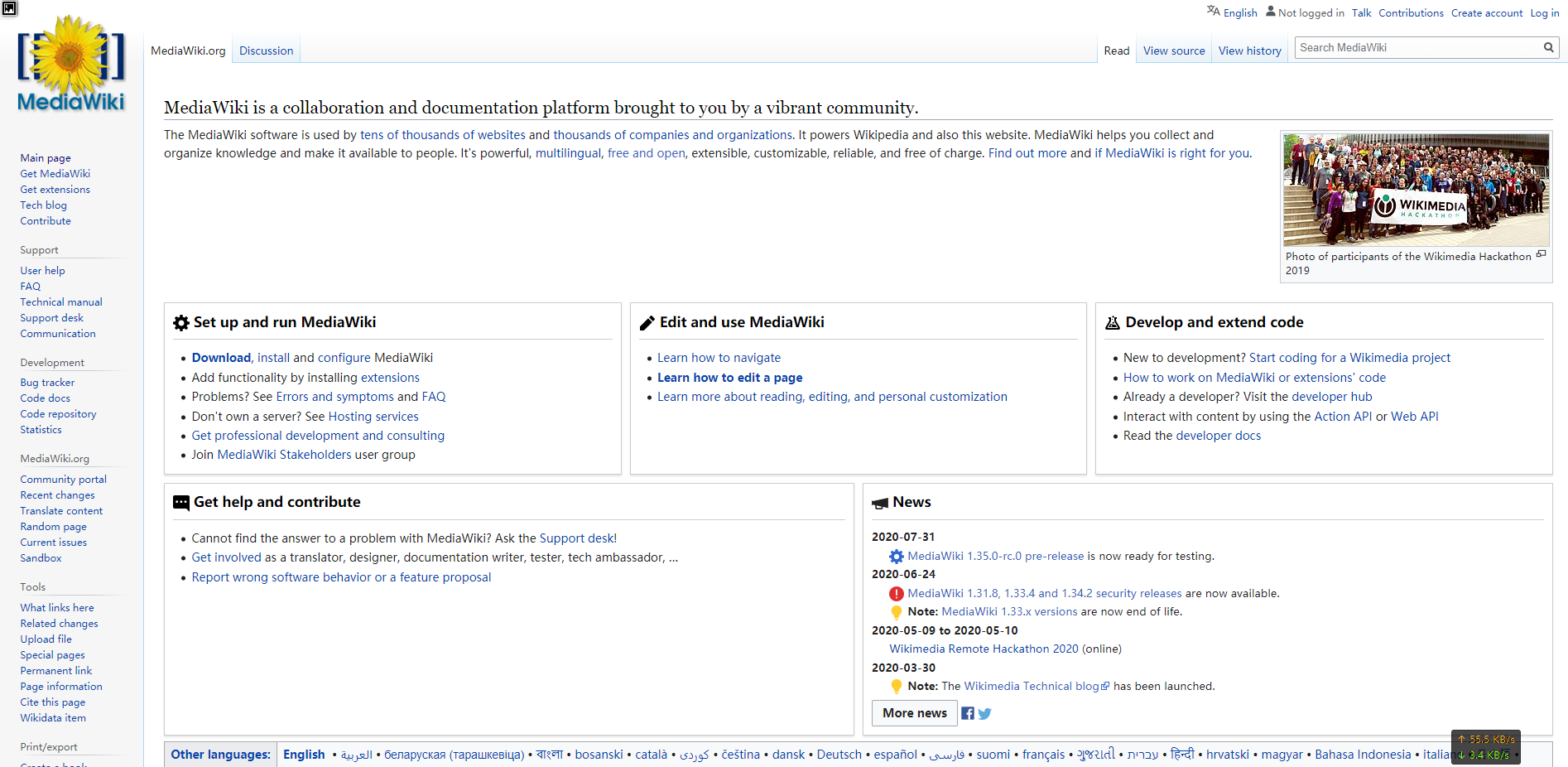Open the Twitter bird icon in News
Viewport: 1568px width, 767px height.
[984, 713]
